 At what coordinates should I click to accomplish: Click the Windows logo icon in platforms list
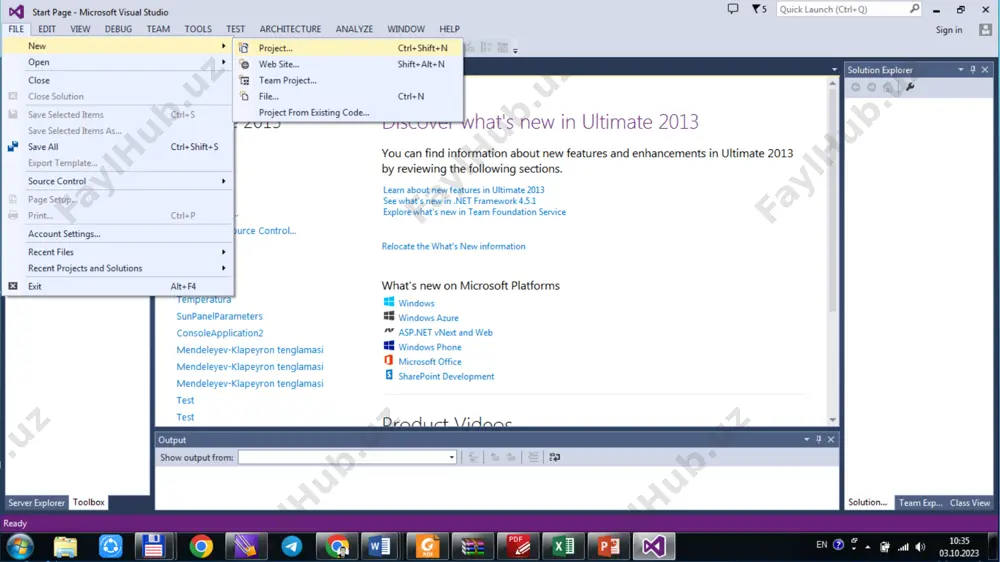tap(388, 302)
